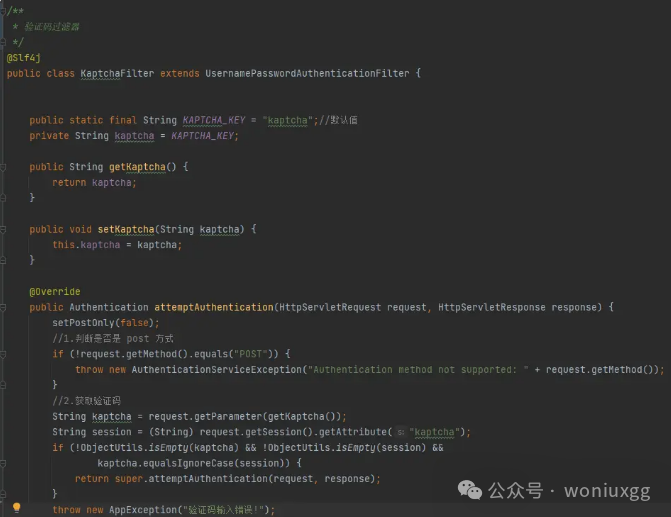Screen dimensions: 671x517
Task: Click the super keyword in return statement
Action: [128, 478]
